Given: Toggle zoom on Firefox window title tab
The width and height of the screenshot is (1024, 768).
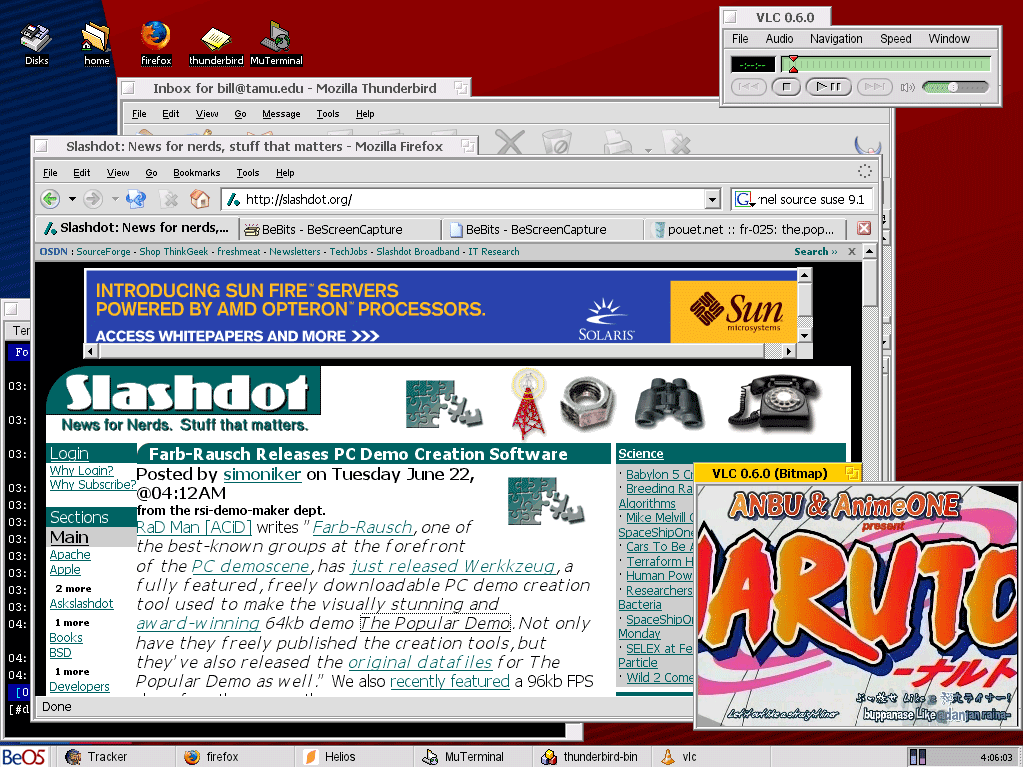Looking at the screenshot, I should click(x=468, y=146).
